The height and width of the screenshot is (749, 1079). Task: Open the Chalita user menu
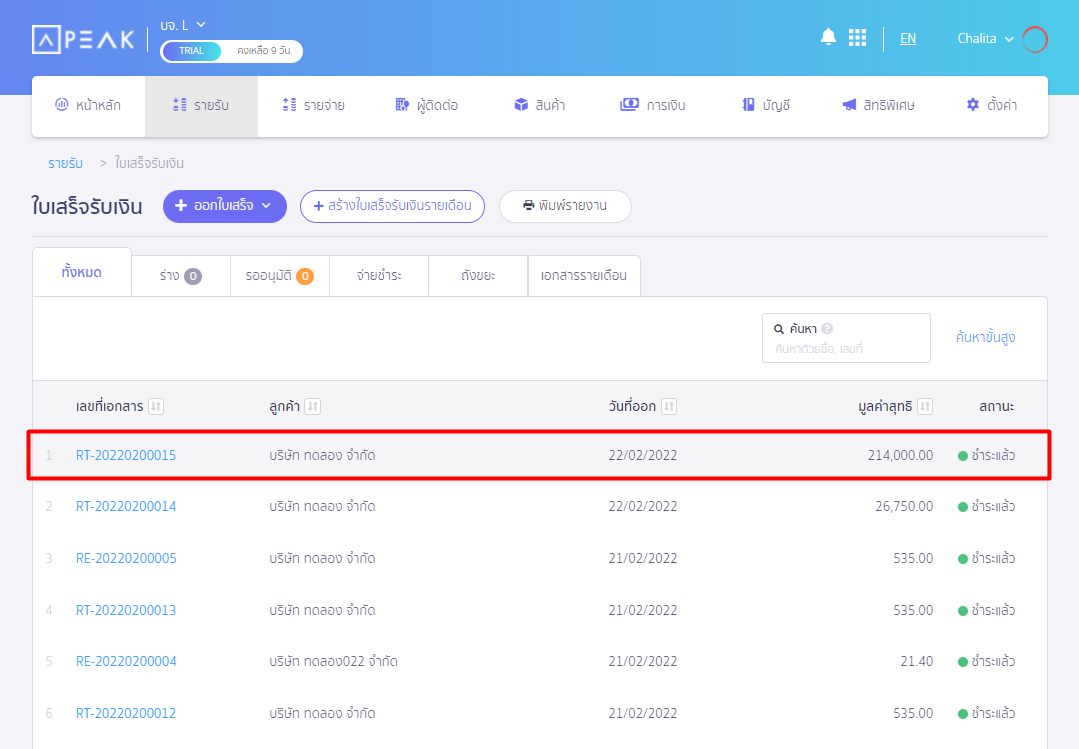[985, 39]
